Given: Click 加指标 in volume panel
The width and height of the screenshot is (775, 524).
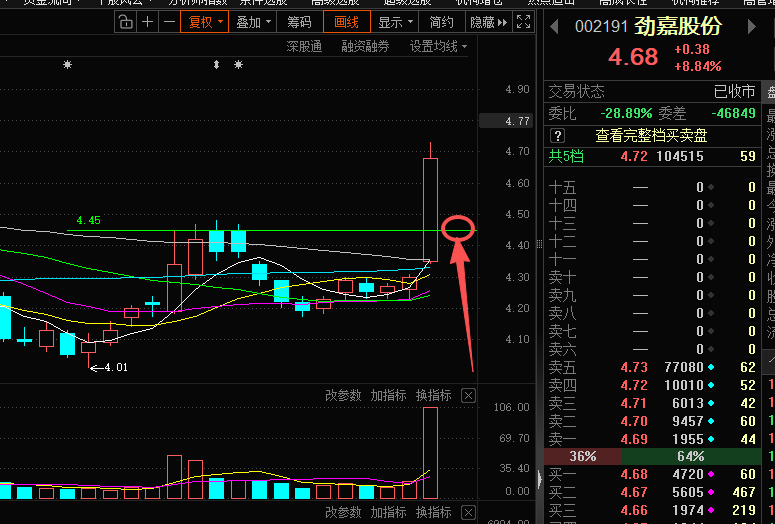Looking at the screenshot, I should click(x=388, y=395).
